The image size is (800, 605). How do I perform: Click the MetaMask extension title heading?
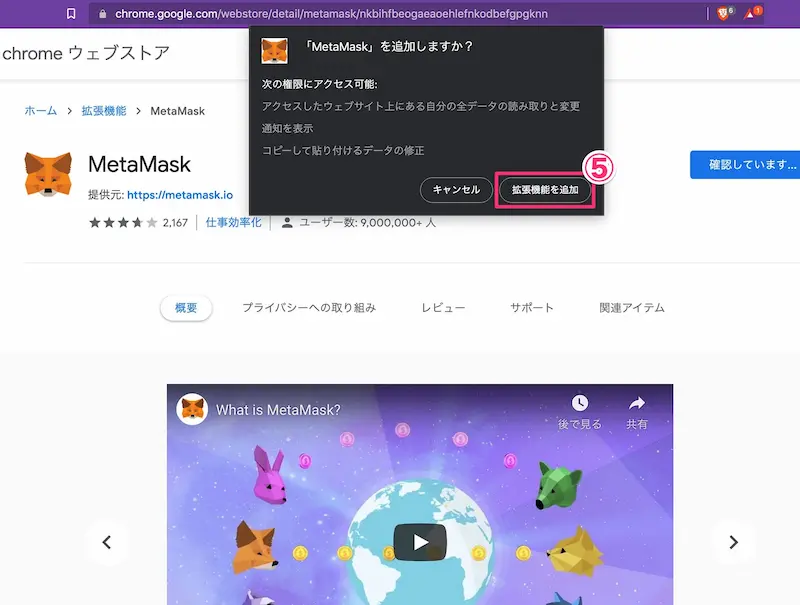point(139,164)
